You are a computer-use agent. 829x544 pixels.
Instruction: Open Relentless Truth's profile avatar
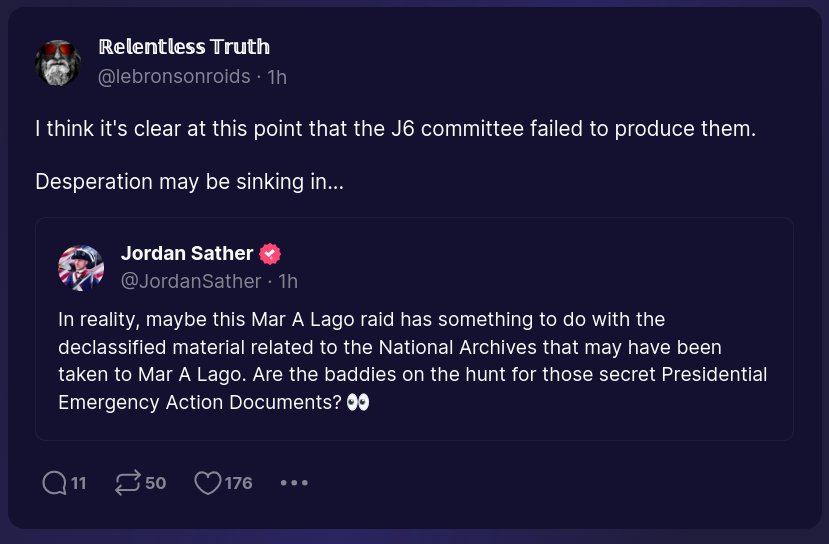tap(58, 62)
